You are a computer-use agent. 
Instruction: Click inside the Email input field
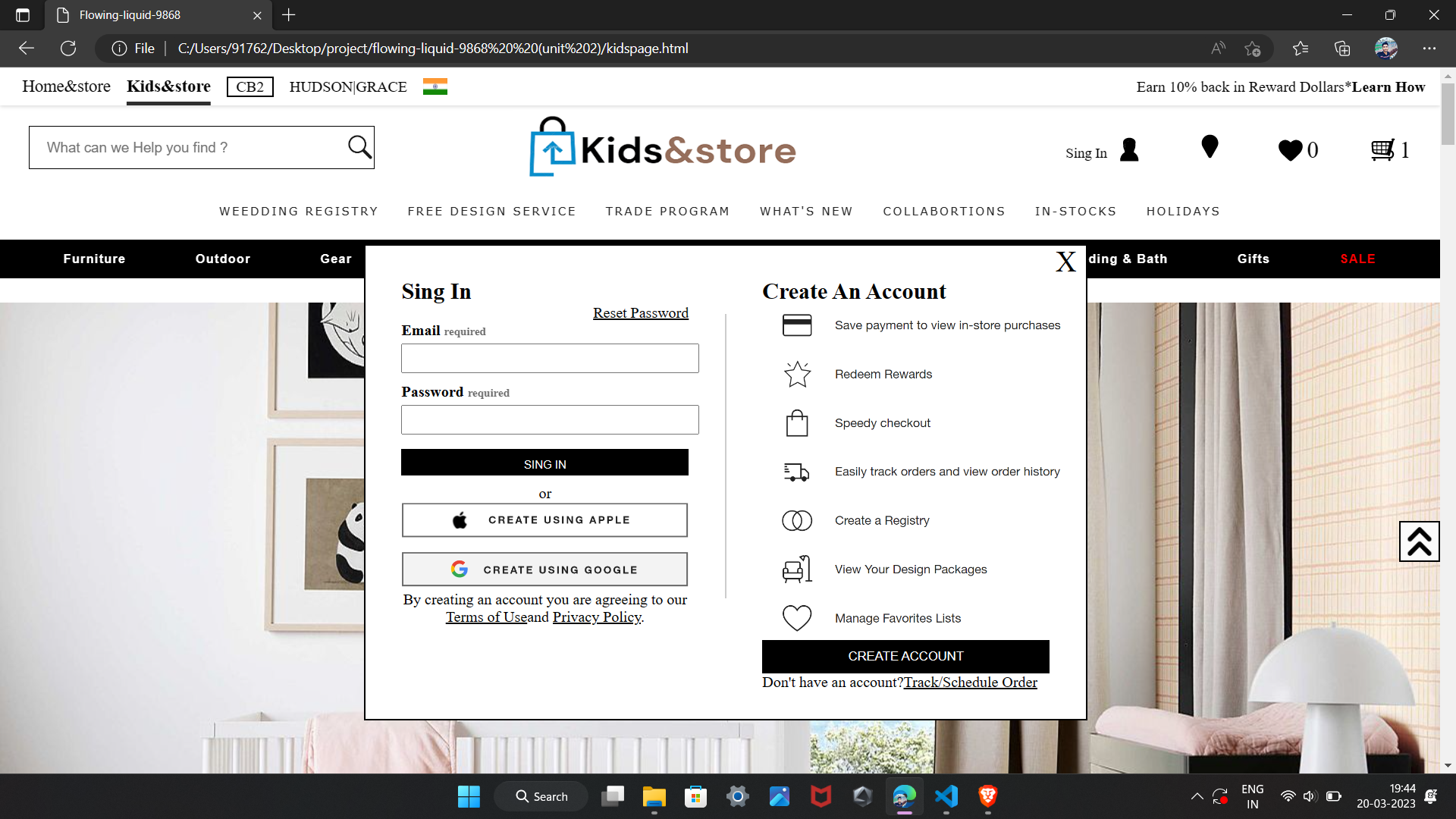pyautogui.click(x=550, y=358)
